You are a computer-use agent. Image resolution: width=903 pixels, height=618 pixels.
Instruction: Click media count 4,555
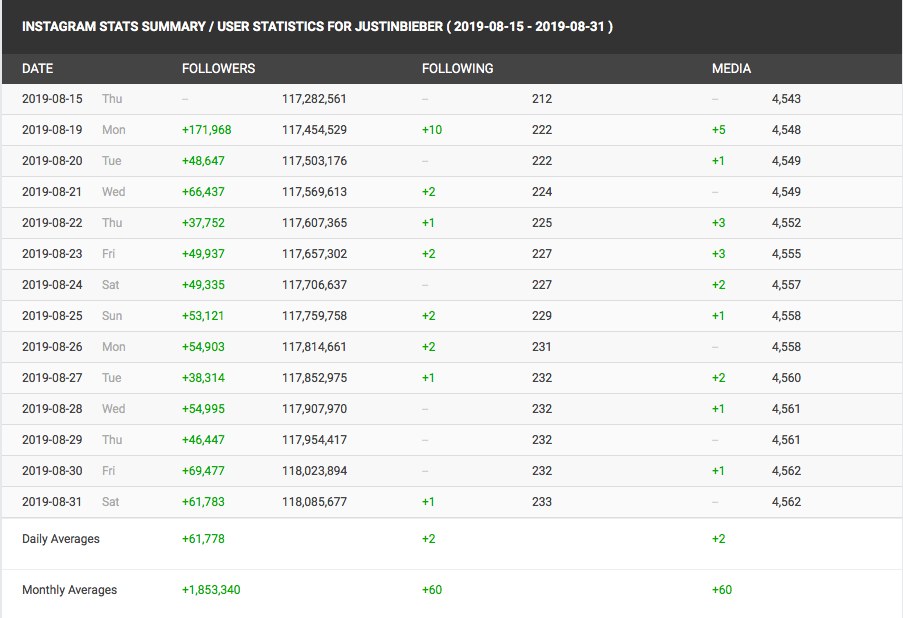(x=786, y=254)
